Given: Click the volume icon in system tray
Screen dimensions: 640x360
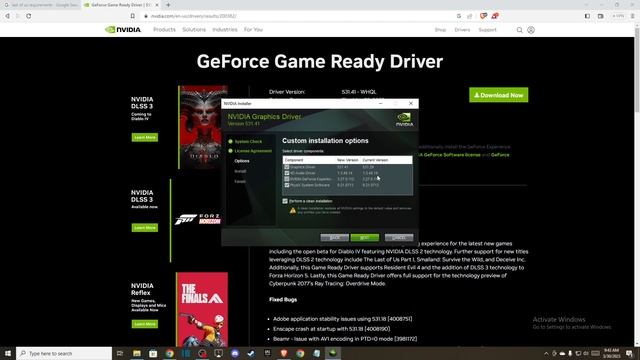Looking at the screenshot, I should pyautogui.click(x=586, y=353).
